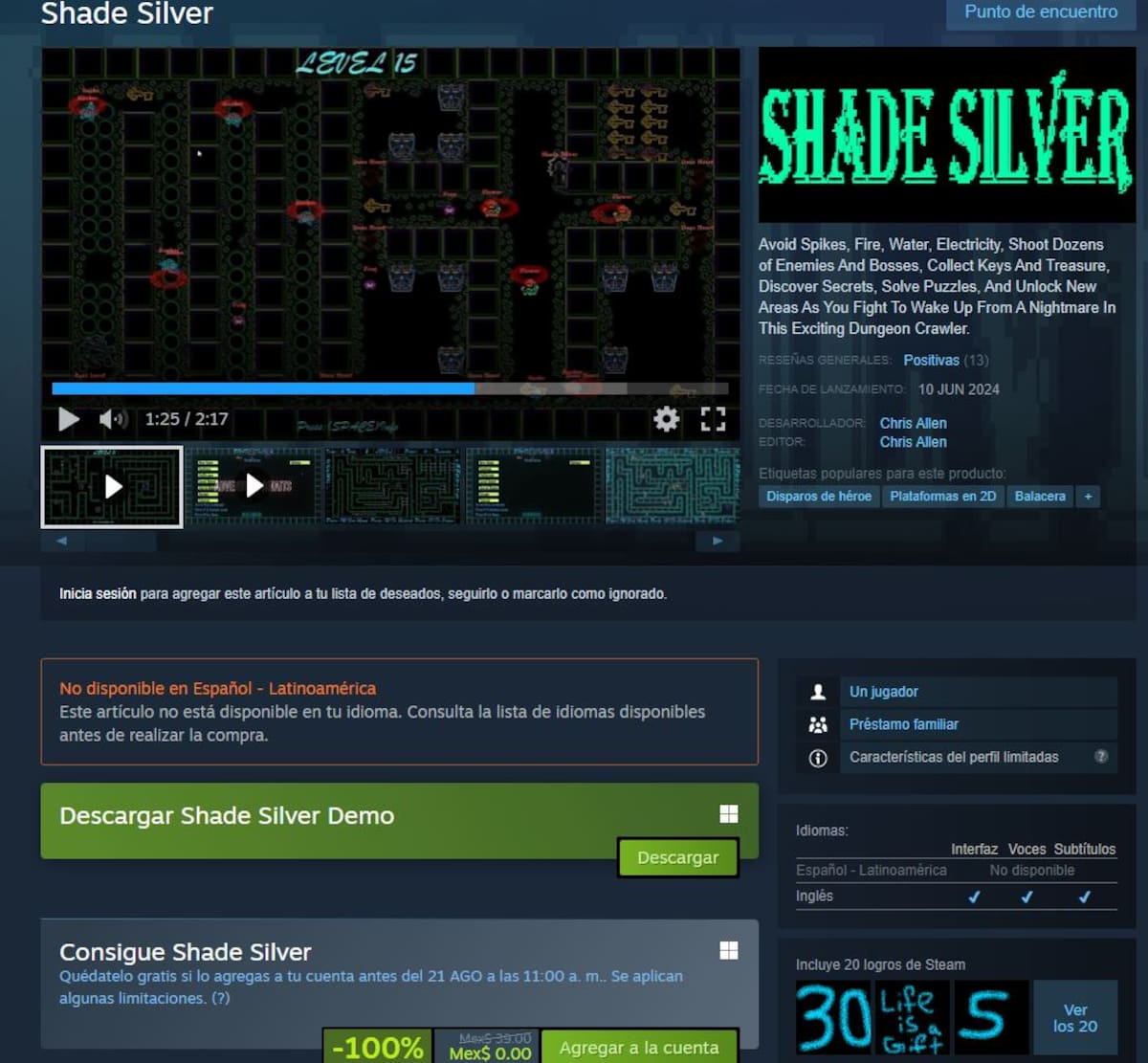Image resolution: width=1148 pixels, height=1063 pixels.
Task: Click Inicia sesión link
Action: pyautogui.click(x=98, y=594)
